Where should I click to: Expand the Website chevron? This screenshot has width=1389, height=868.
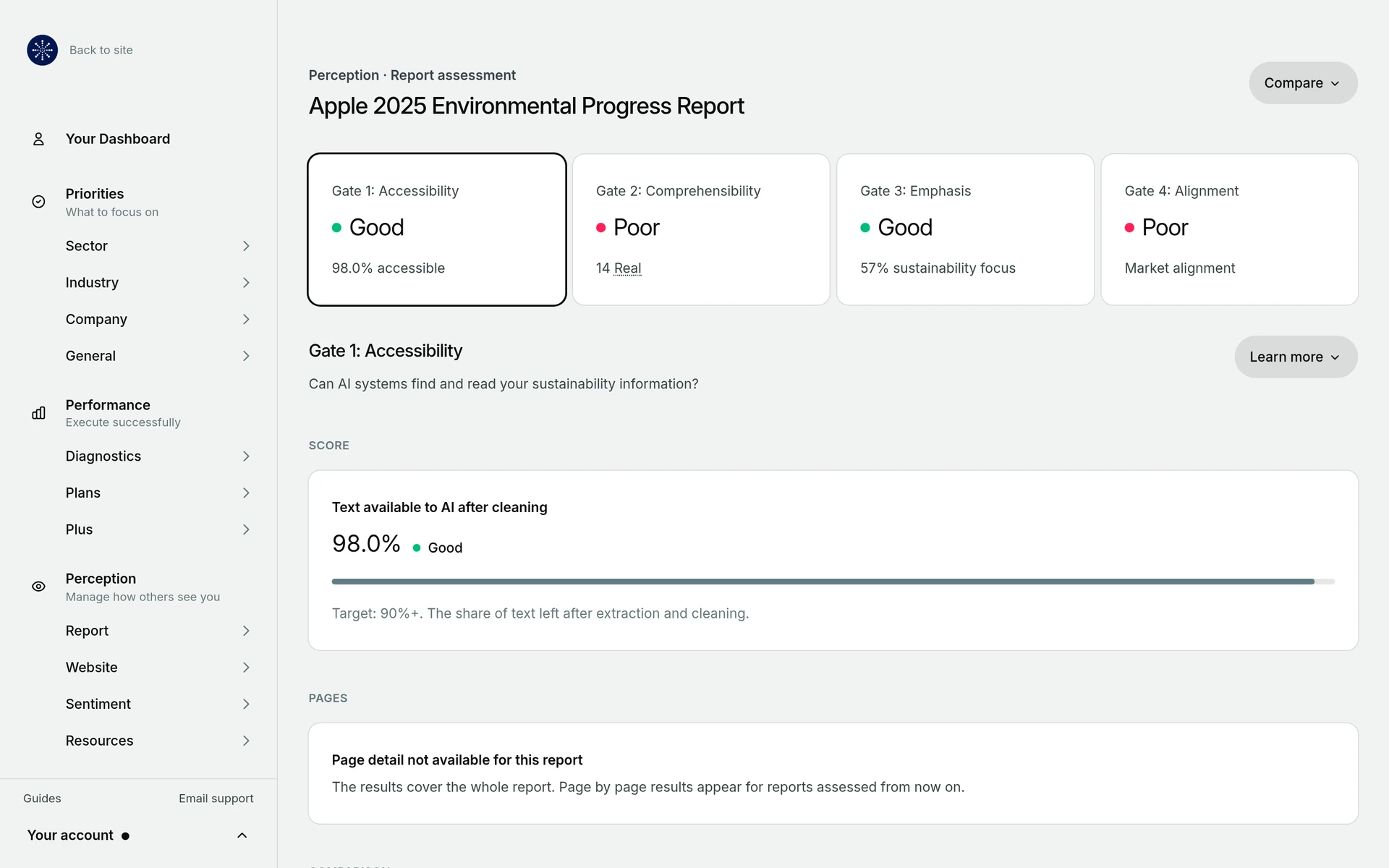pos(246,668)
